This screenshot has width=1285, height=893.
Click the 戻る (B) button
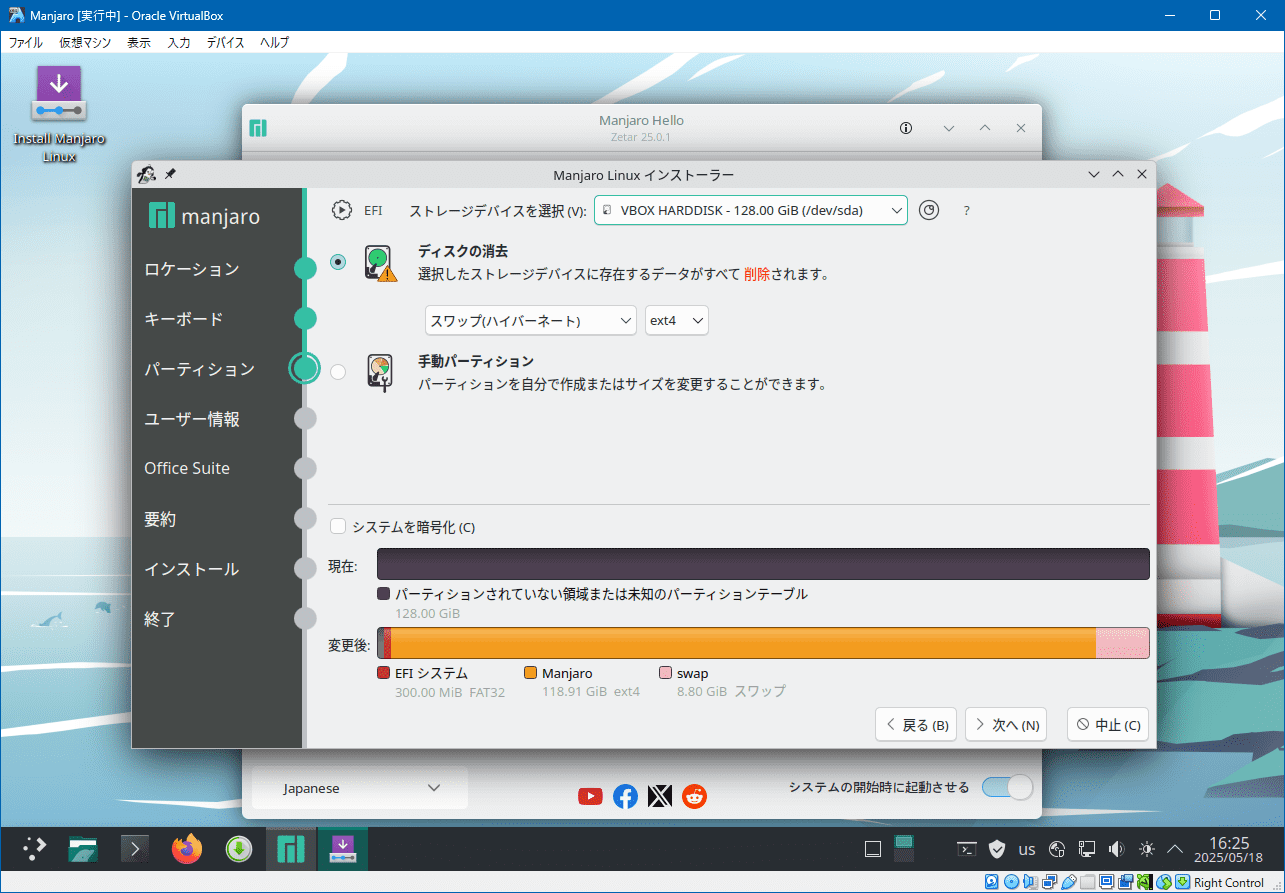pyautogui.click(x=916, y=725)
